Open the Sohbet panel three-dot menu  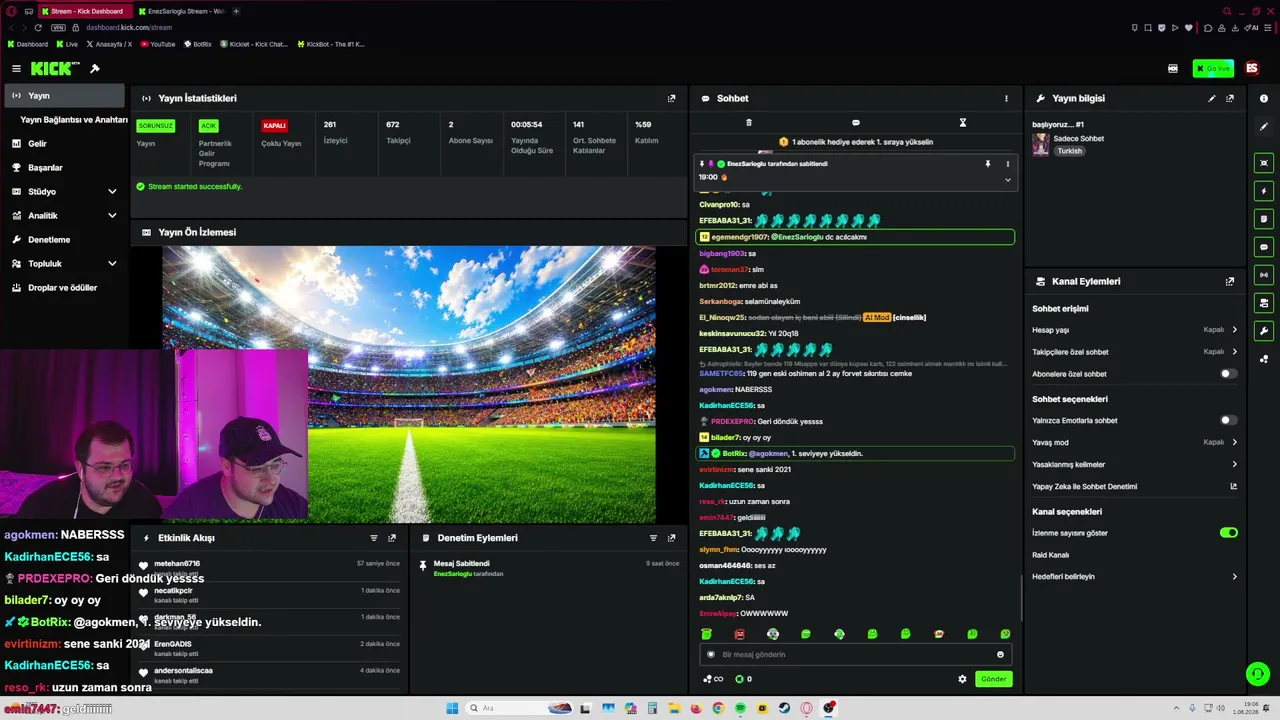click(1006, 98)
